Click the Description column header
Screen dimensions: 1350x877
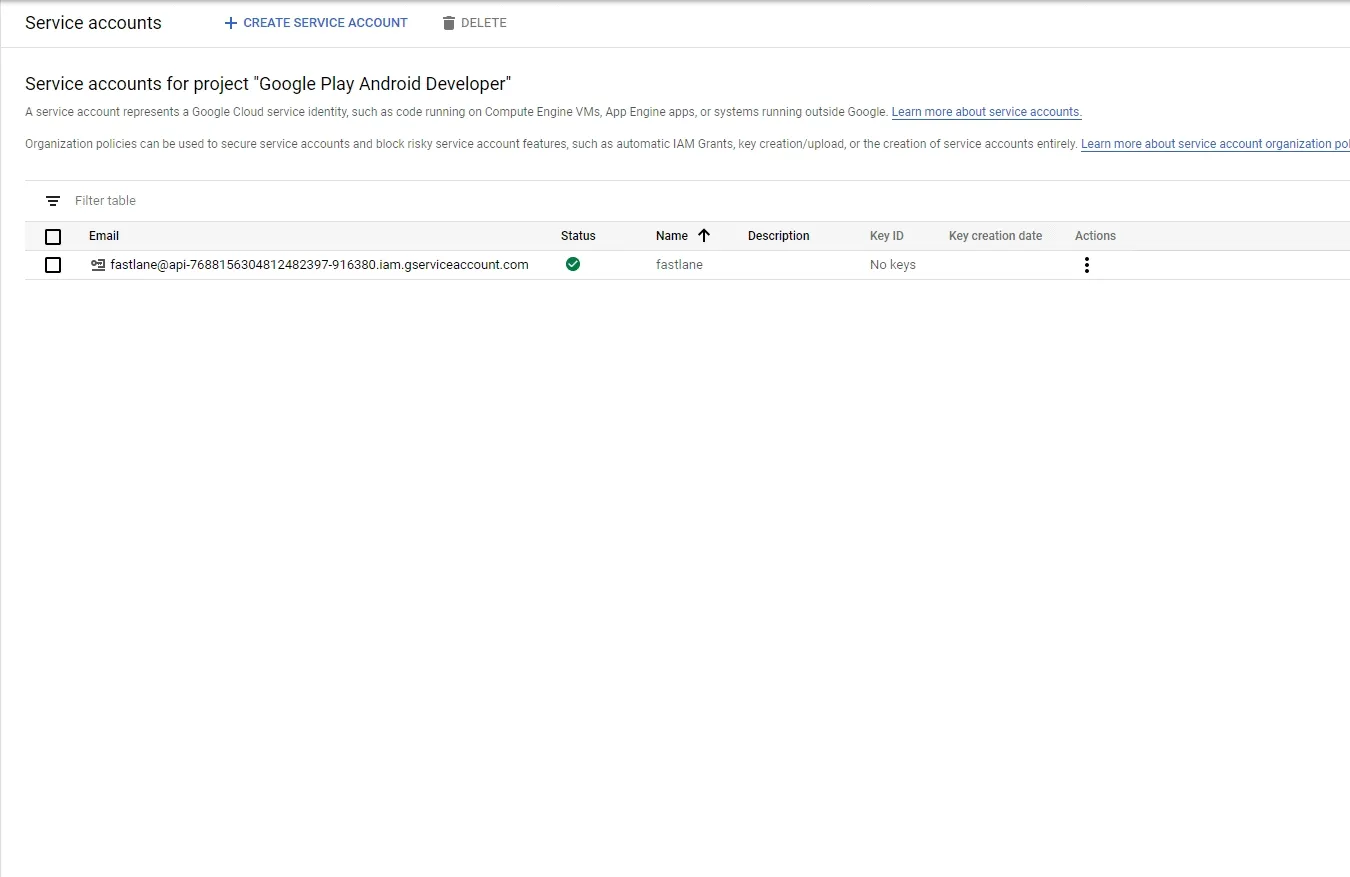pyautogui.click(x=779, y=236)
